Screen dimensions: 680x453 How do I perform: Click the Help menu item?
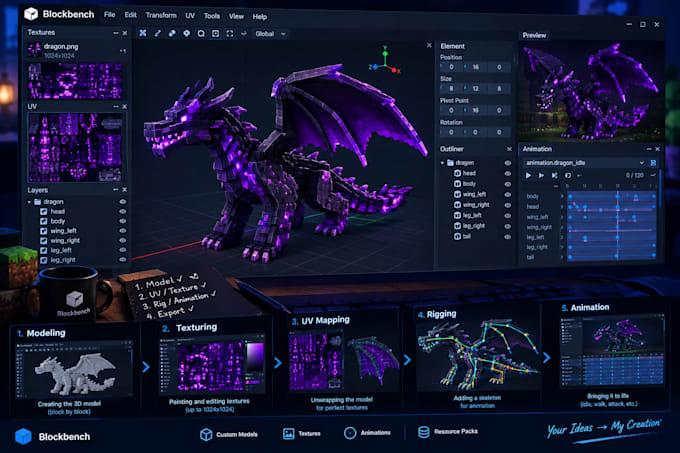click(x=259, y=17)
